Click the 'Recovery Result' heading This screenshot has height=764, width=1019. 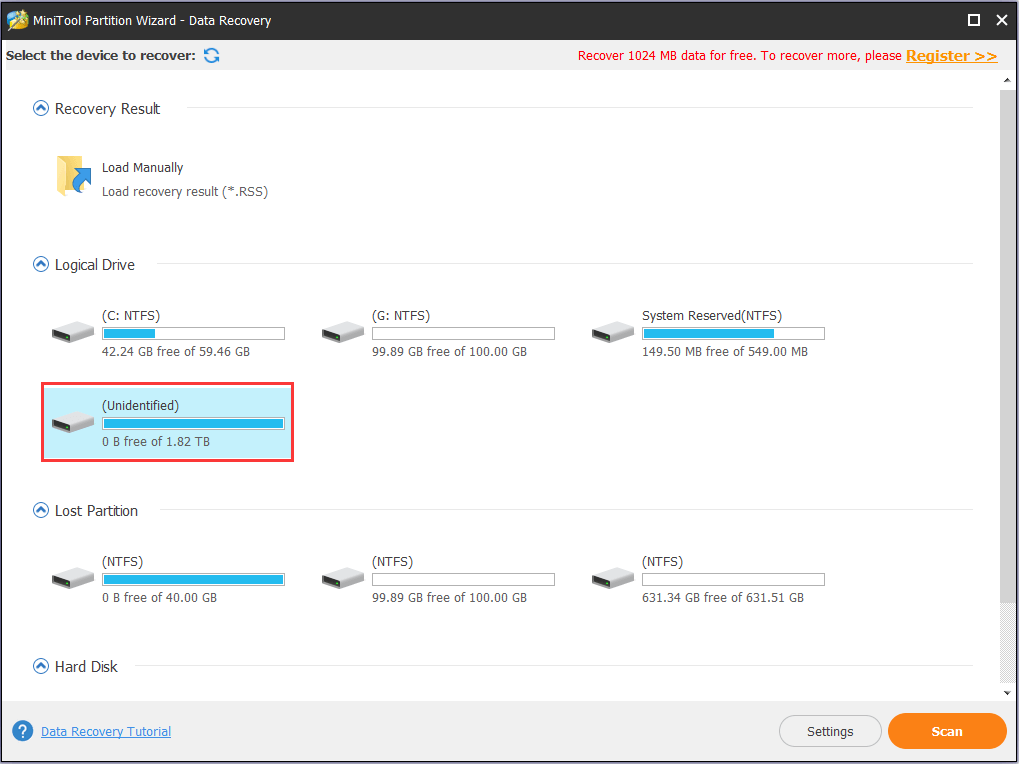(107, 109)
